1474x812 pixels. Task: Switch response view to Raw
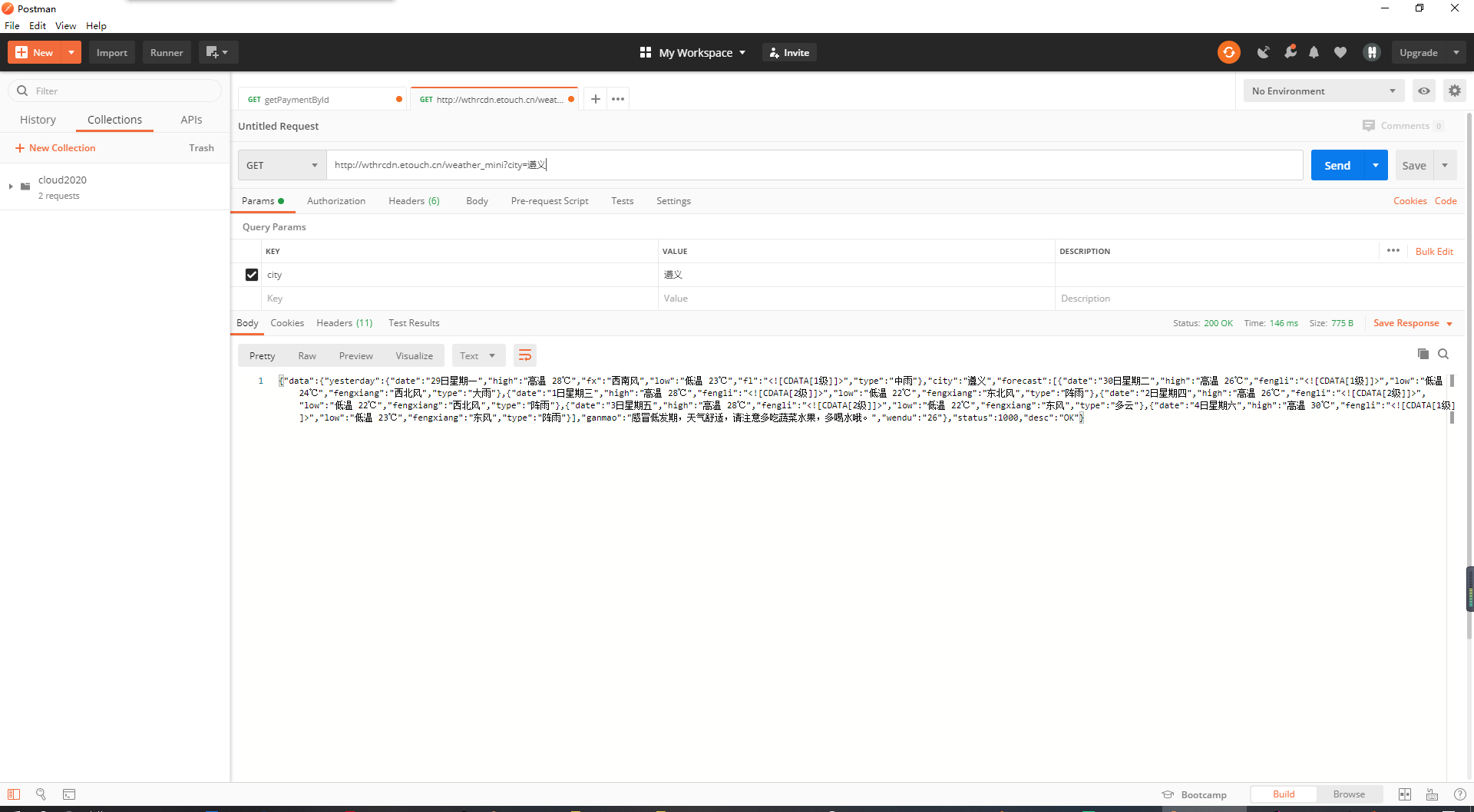tap(307, 355)
